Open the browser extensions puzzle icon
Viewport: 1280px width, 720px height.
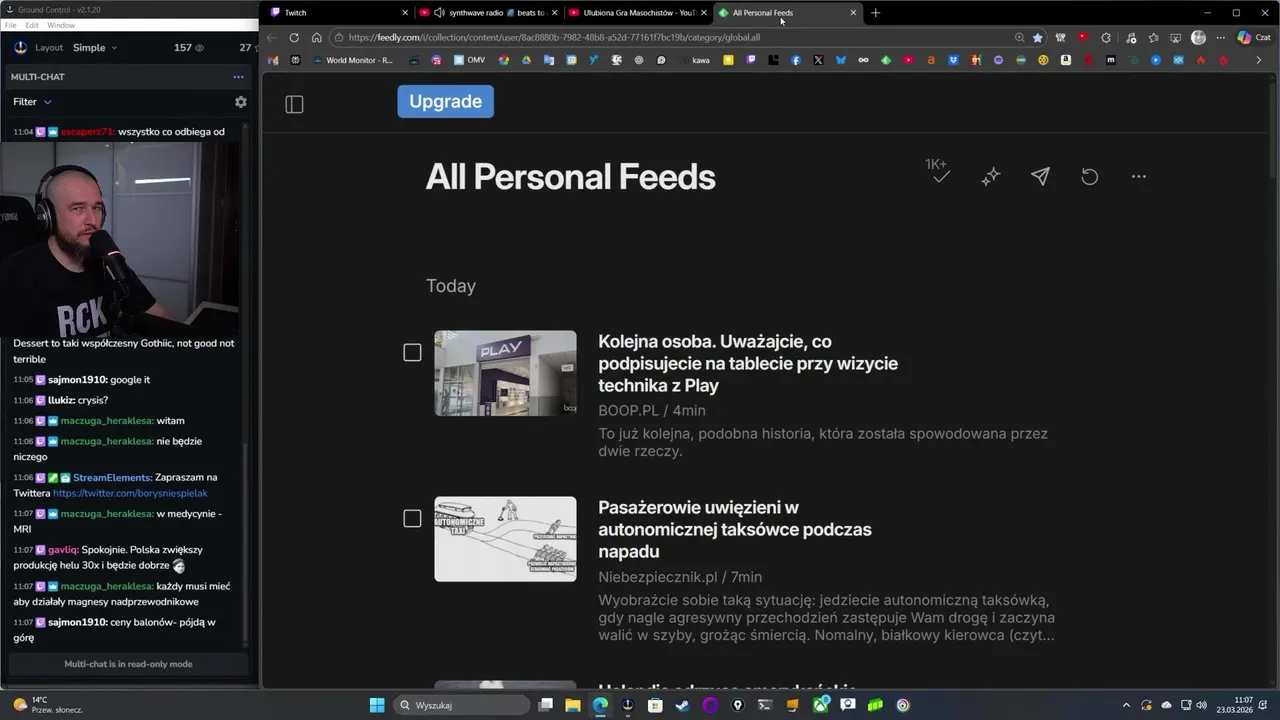[x=1106, y=38]
